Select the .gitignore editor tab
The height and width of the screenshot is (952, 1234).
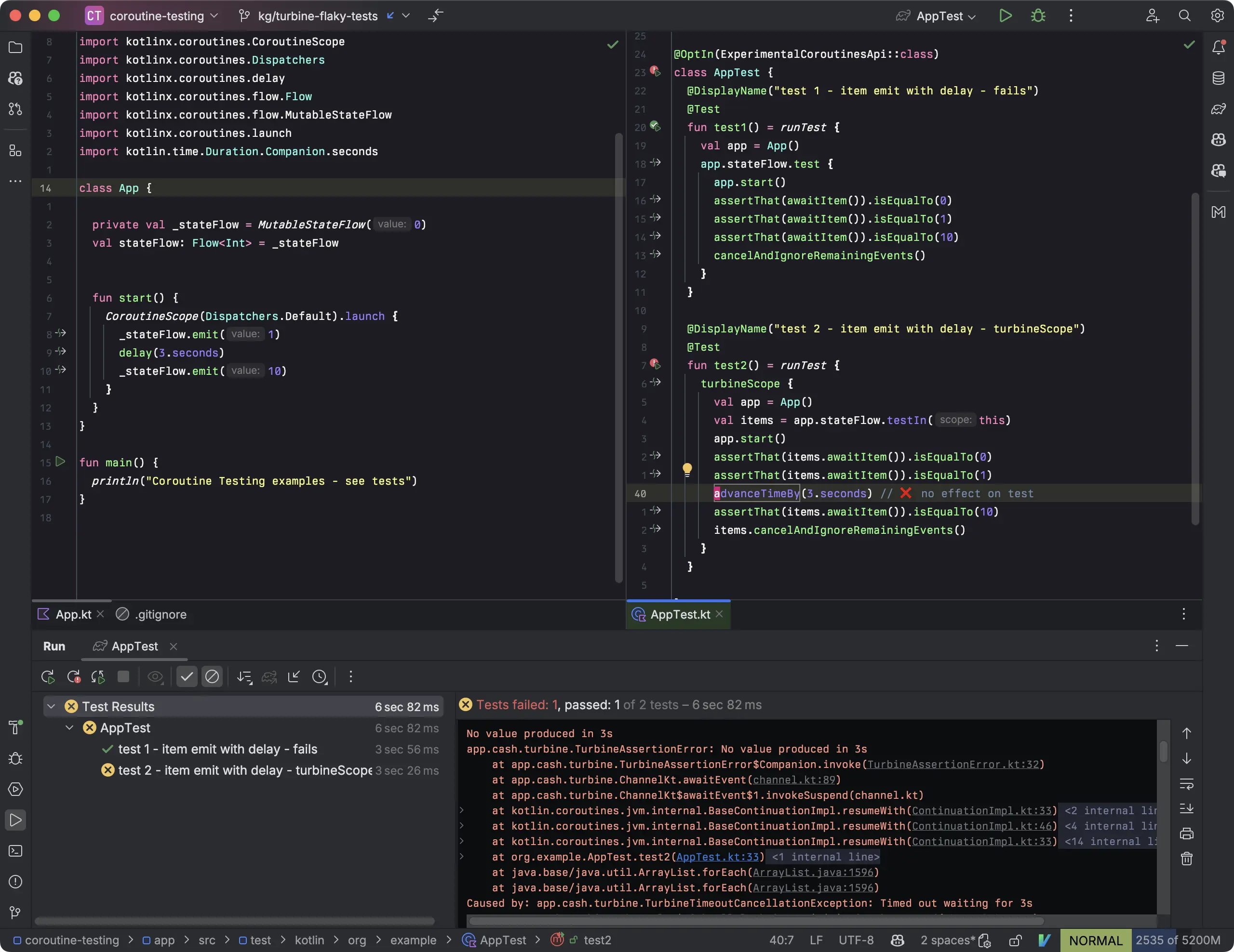[x=160, y=614]
